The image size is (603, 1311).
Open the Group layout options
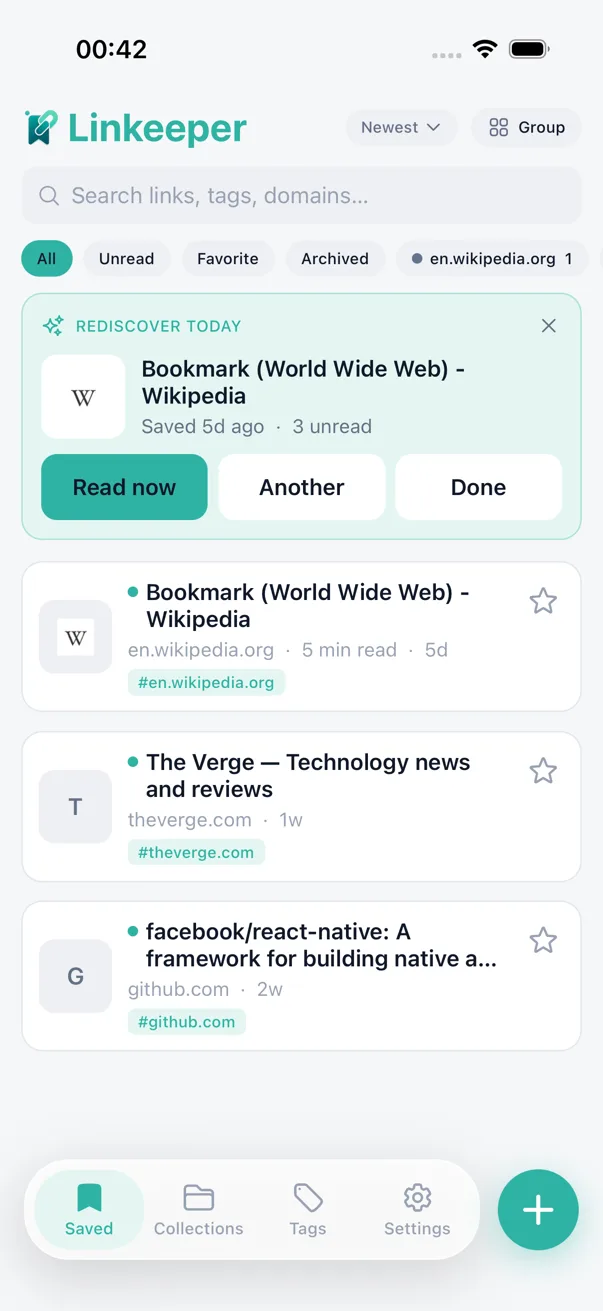(x=526, y=127)
